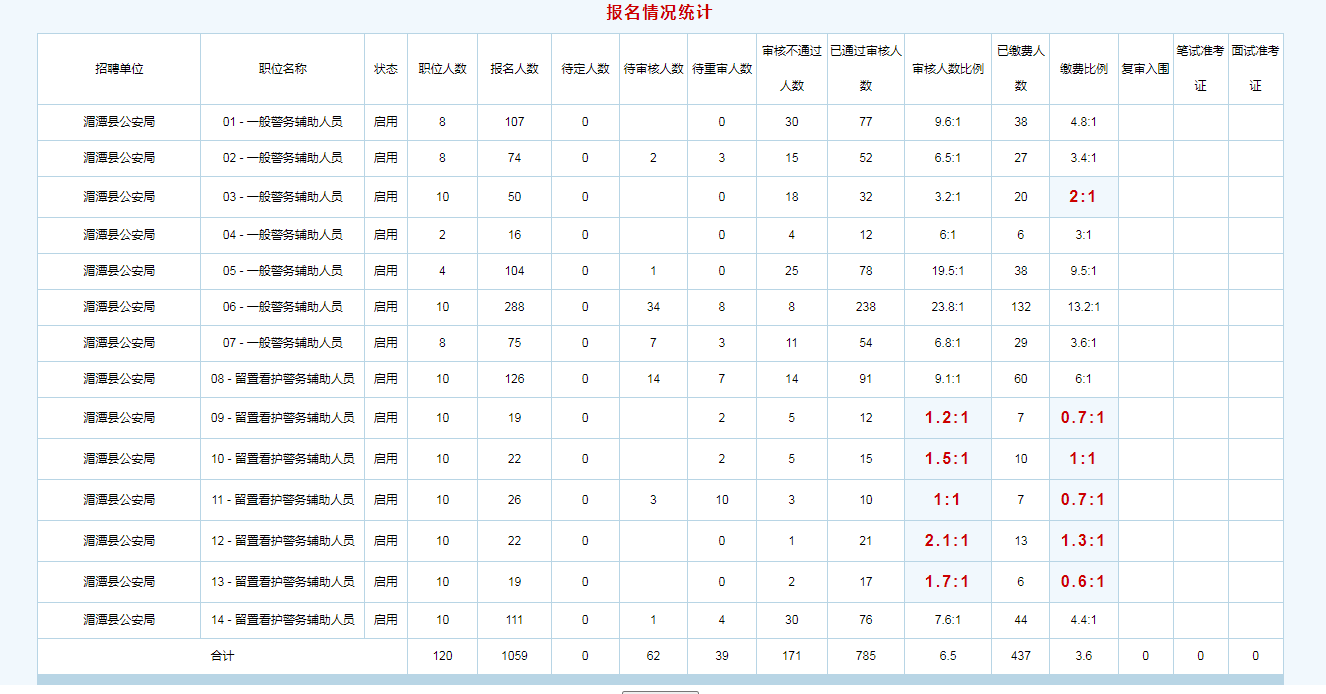1326x694 pixels.
Task: Select the 招聘单位 column header
Action: [x=119, y=69]
